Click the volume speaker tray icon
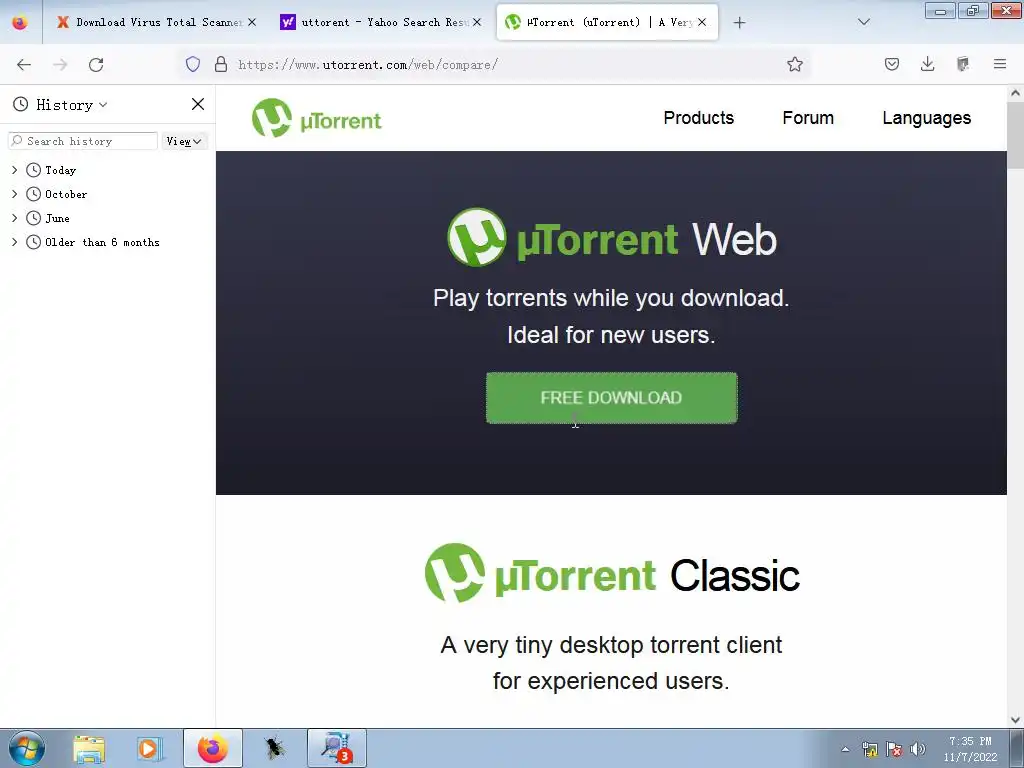This screenshot has height=768, width=1024. tap(918, 749)
